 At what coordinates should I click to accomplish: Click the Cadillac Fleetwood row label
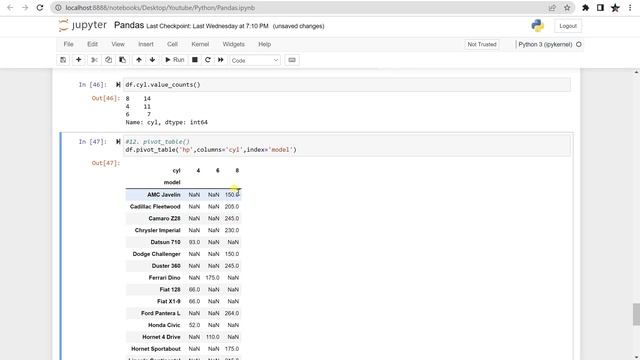click(x=155, y=207)
